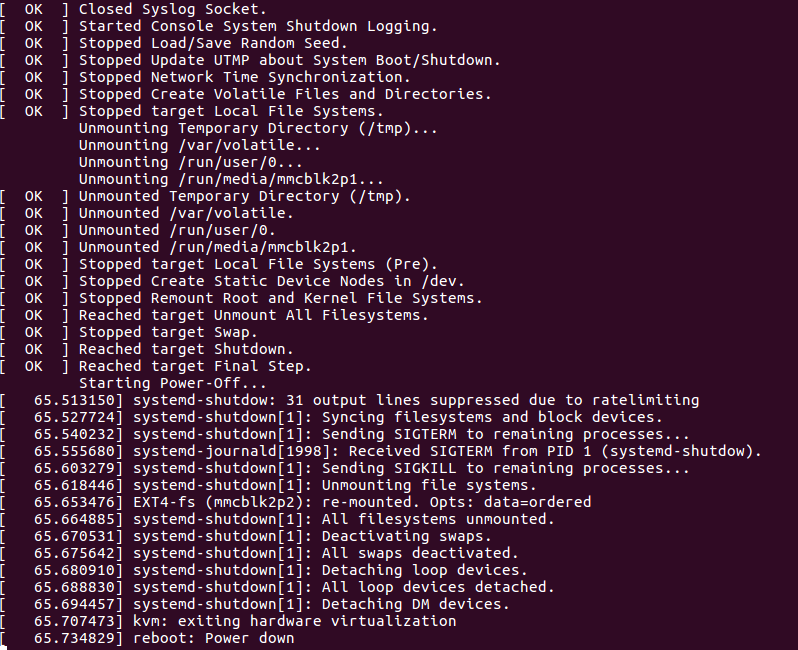
Task: Click the "Reached target Unmount All Filesystems" line
Action: point(254,315)
